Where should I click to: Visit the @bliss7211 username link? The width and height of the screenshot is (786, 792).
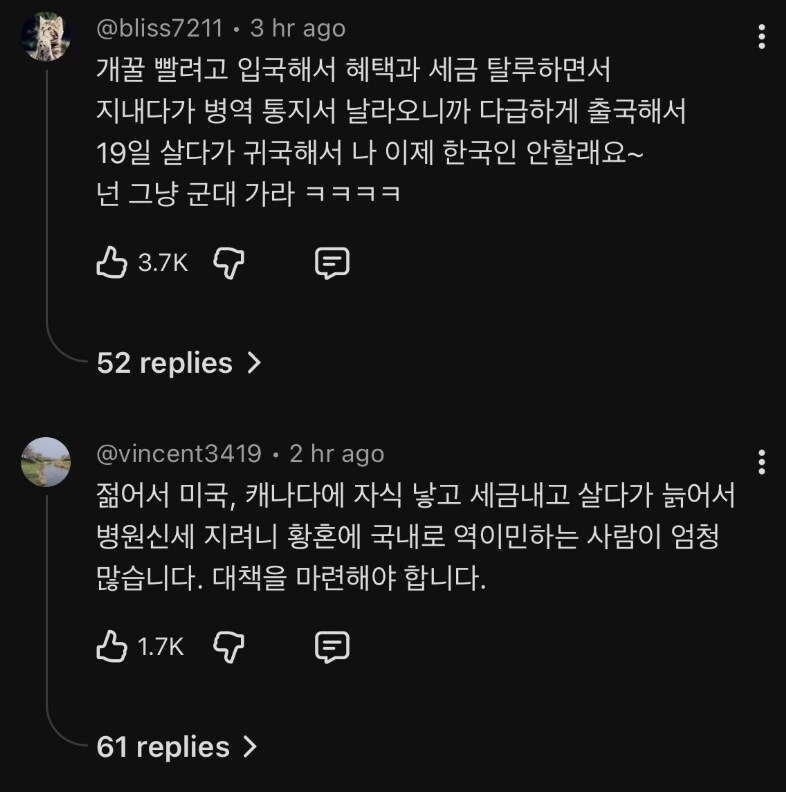coord(159,30)
